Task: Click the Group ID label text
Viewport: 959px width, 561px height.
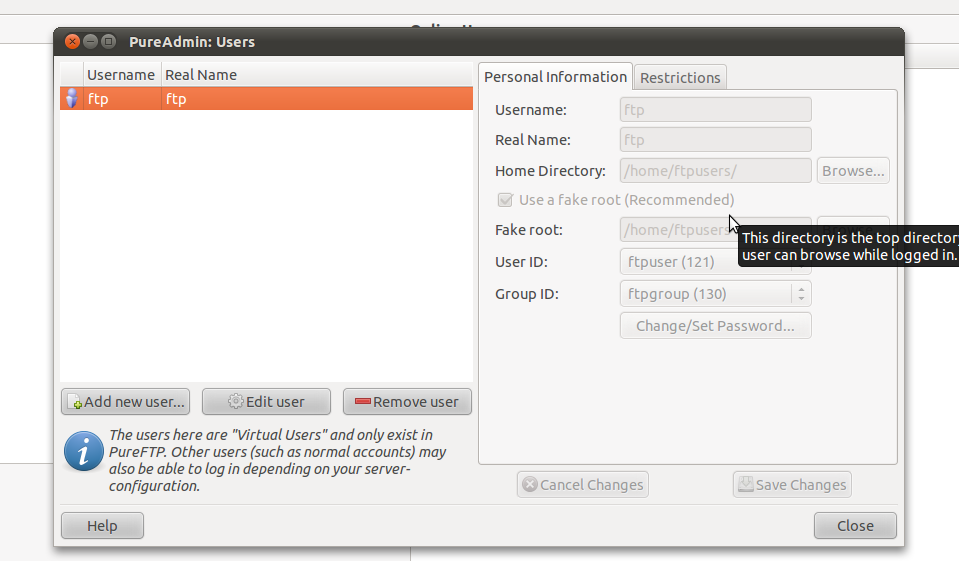Action: tap(527, 294)
